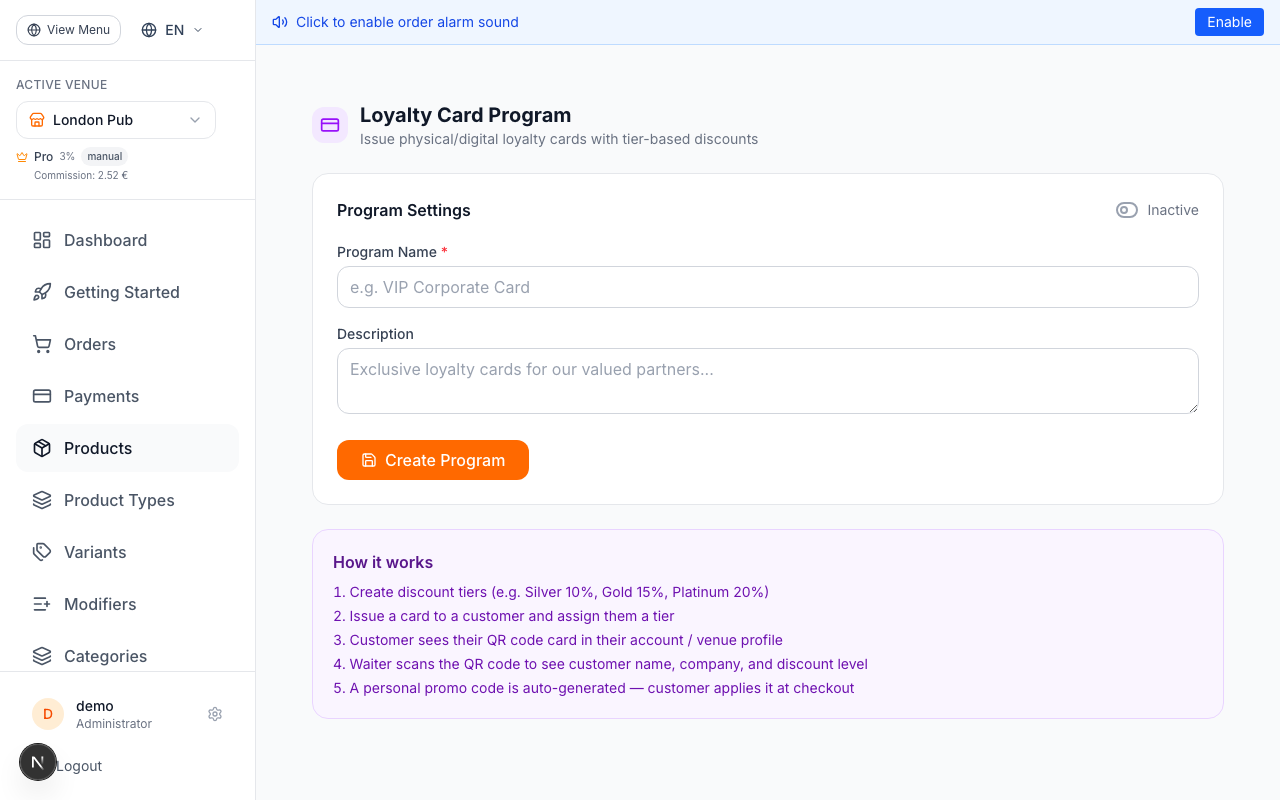
Task: Click the Program Name input field
Action: [767, 287]
